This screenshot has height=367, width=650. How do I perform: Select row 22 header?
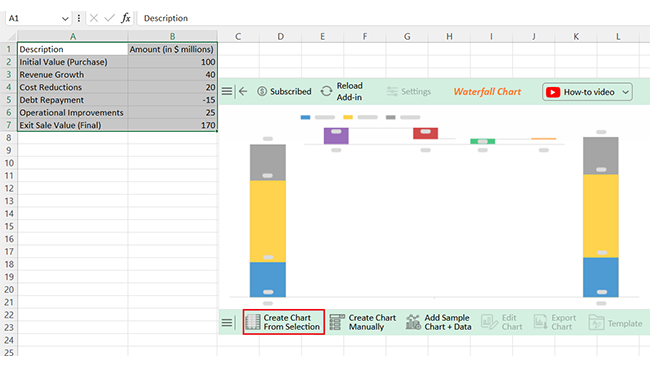coord(9,315)
